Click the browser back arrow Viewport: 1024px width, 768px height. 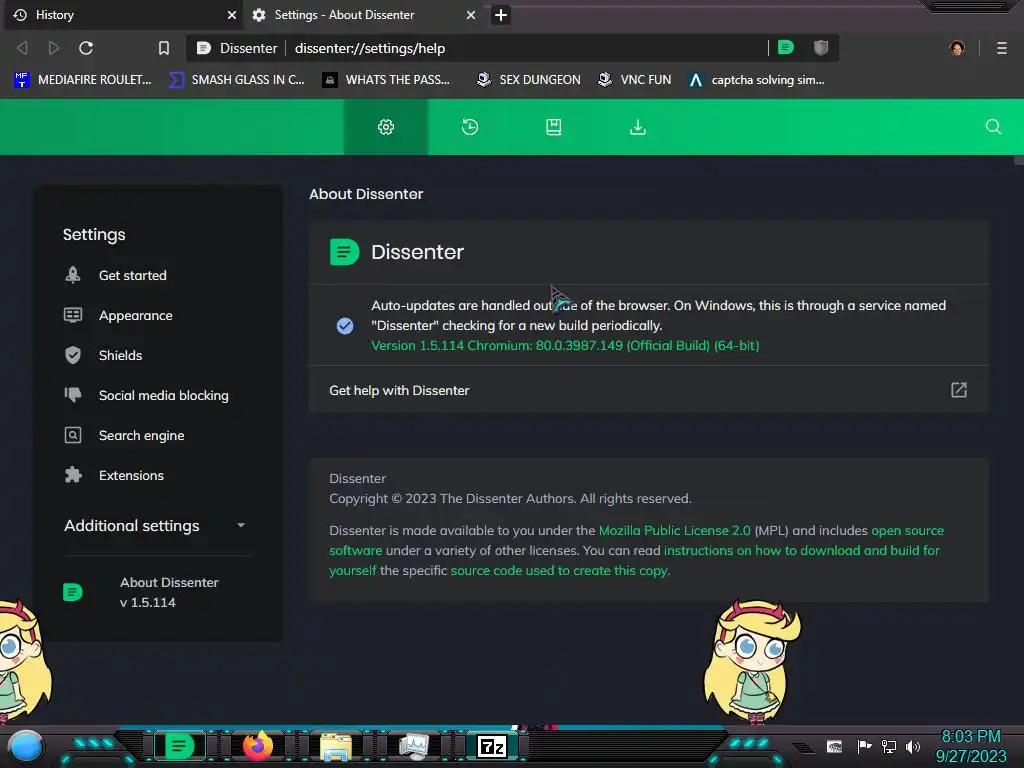(x=22, y=48)
